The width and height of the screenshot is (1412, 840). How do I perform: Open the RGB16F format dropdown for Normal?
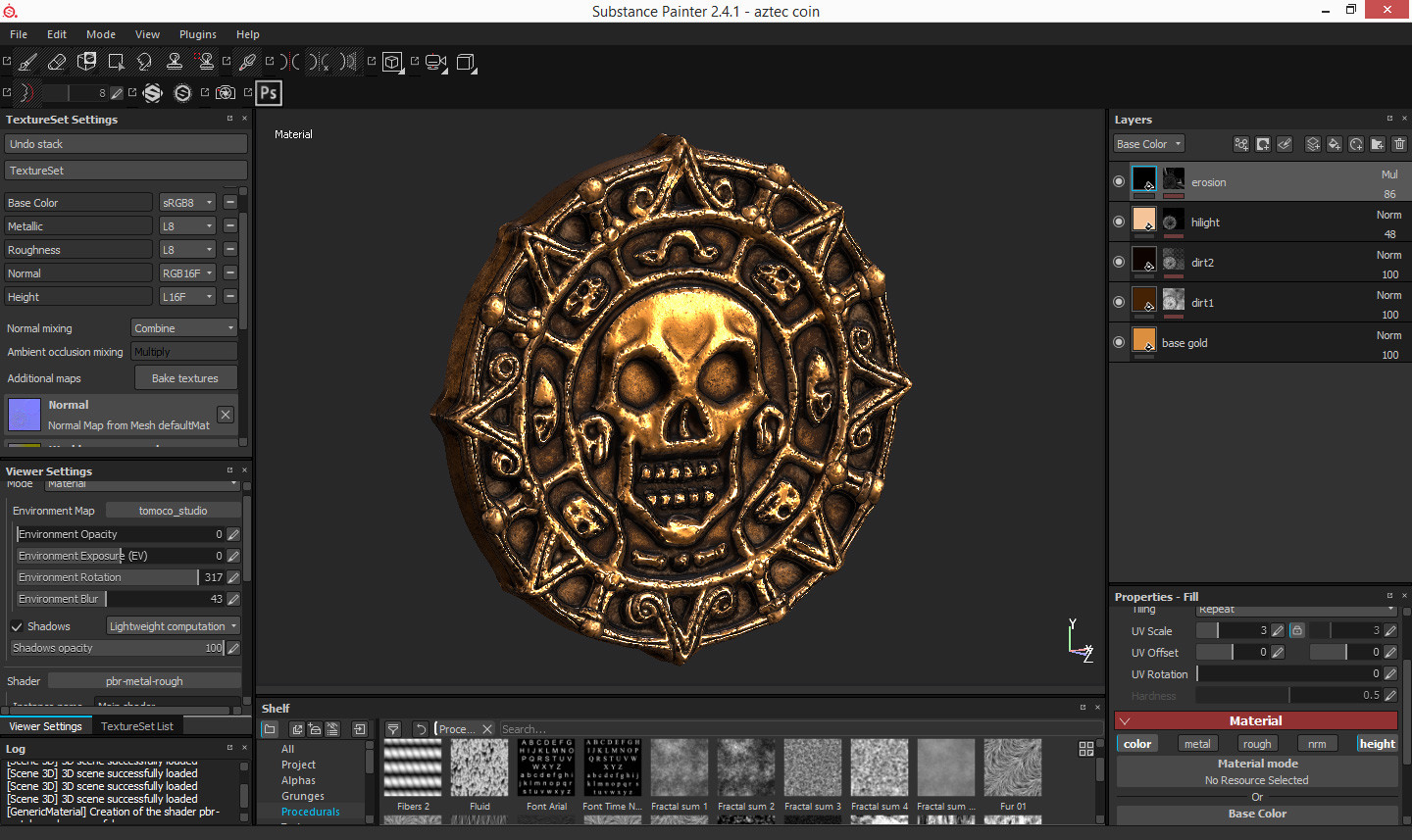187,273
